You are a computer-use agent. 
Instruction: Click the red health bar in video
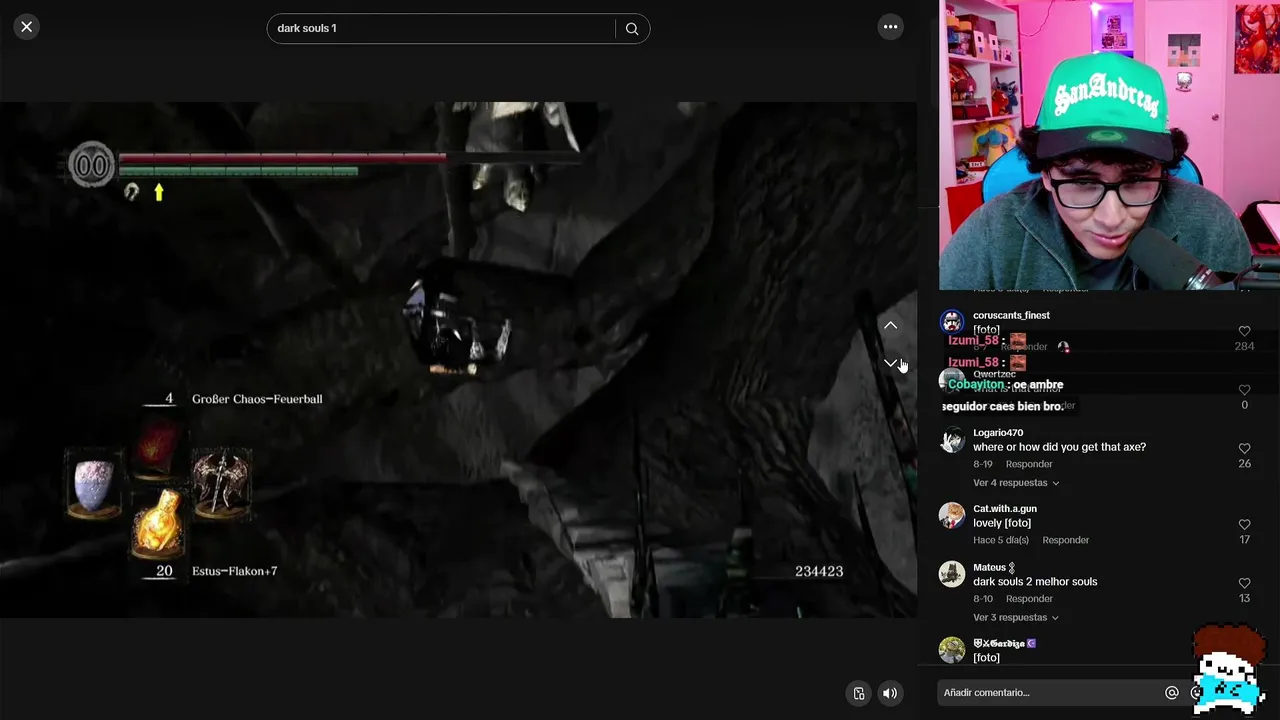coord(282,157)
